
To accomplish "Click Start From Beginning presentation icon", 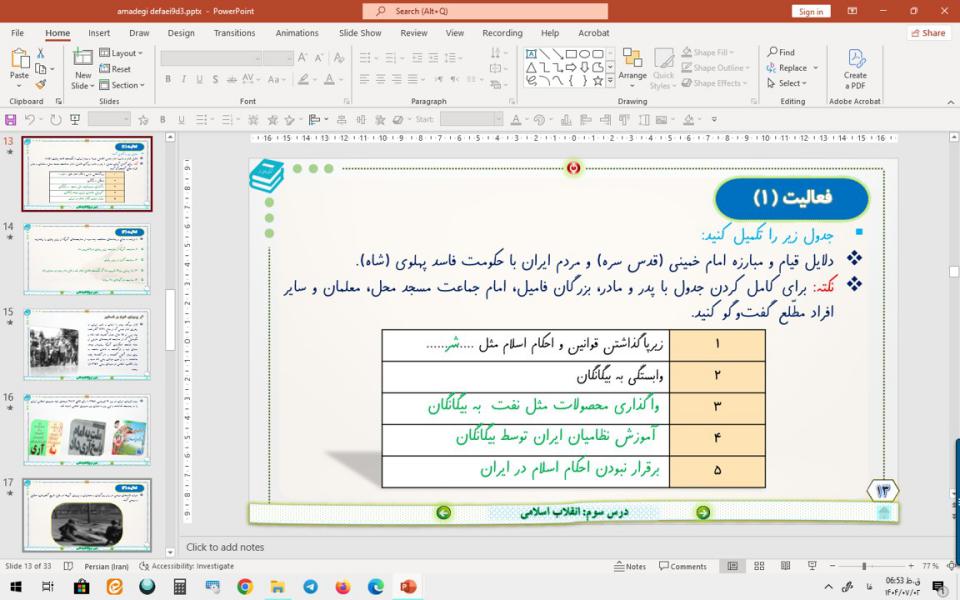I will coord(75,119).
